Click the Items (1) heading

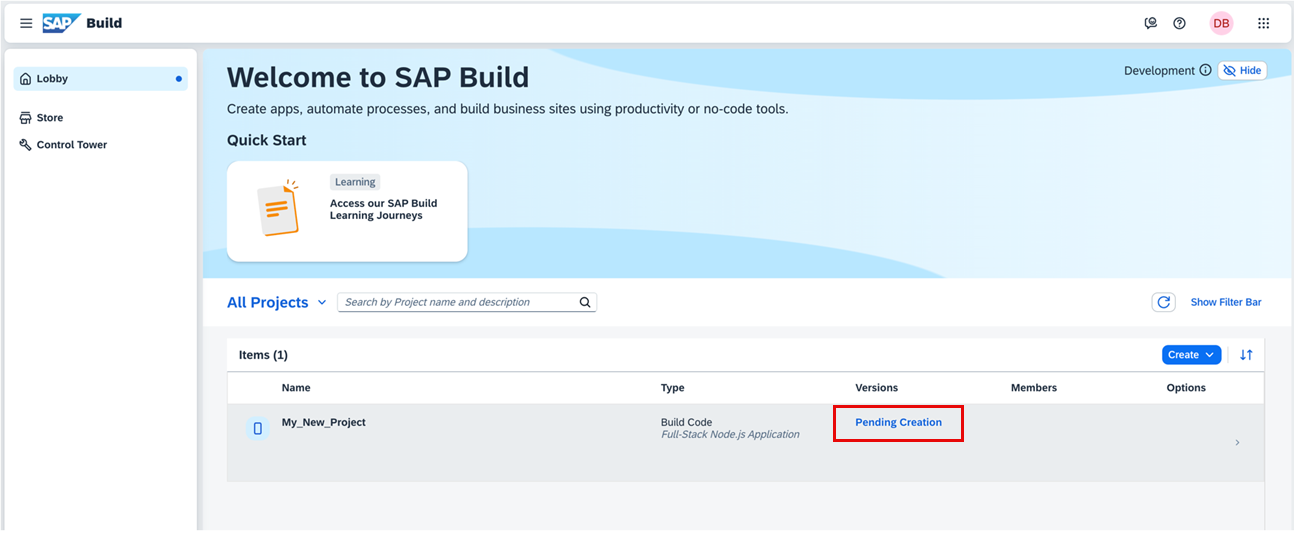pyautogui.click(x=263, y=355)
